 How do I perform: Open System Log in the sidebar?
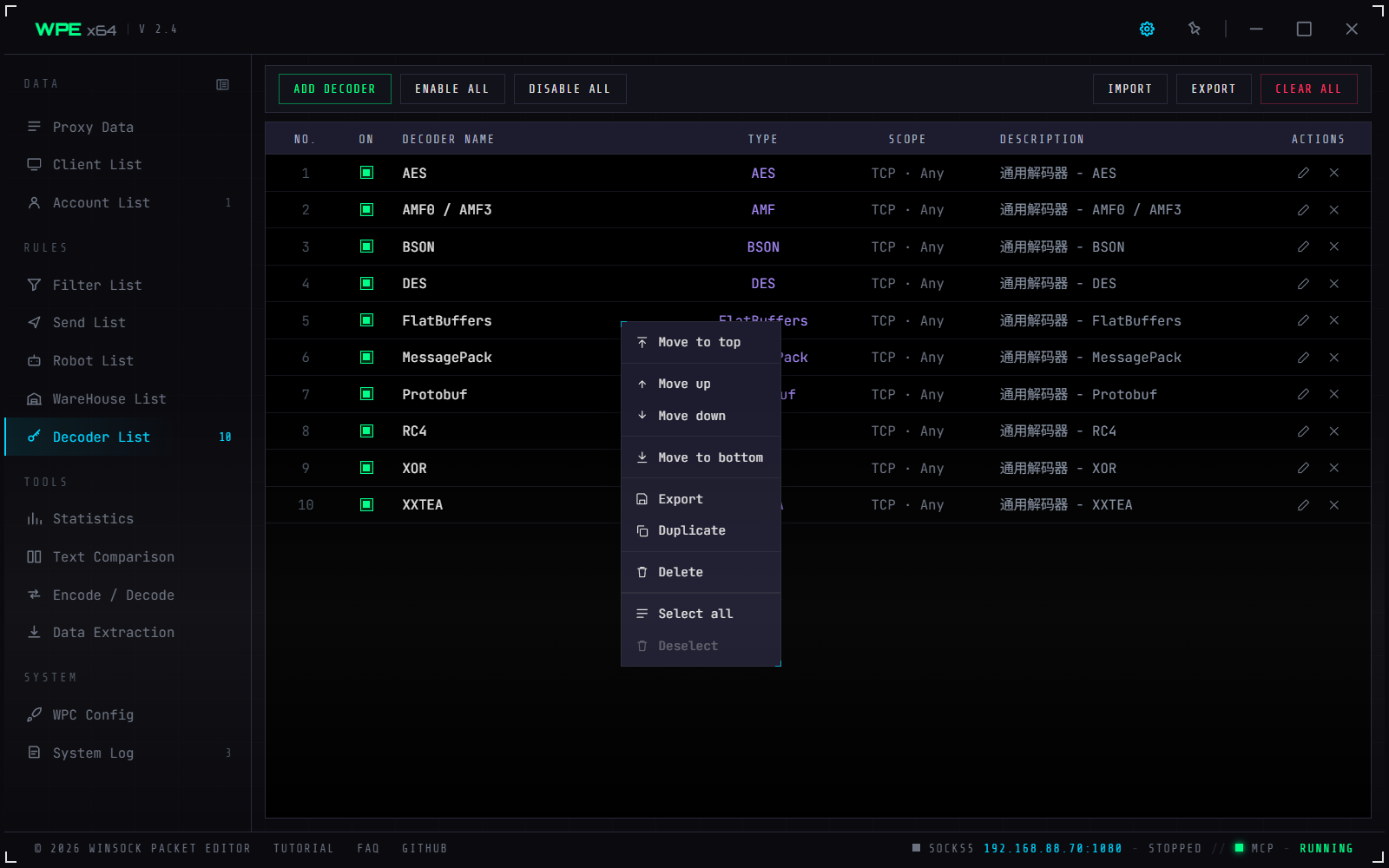127,753
